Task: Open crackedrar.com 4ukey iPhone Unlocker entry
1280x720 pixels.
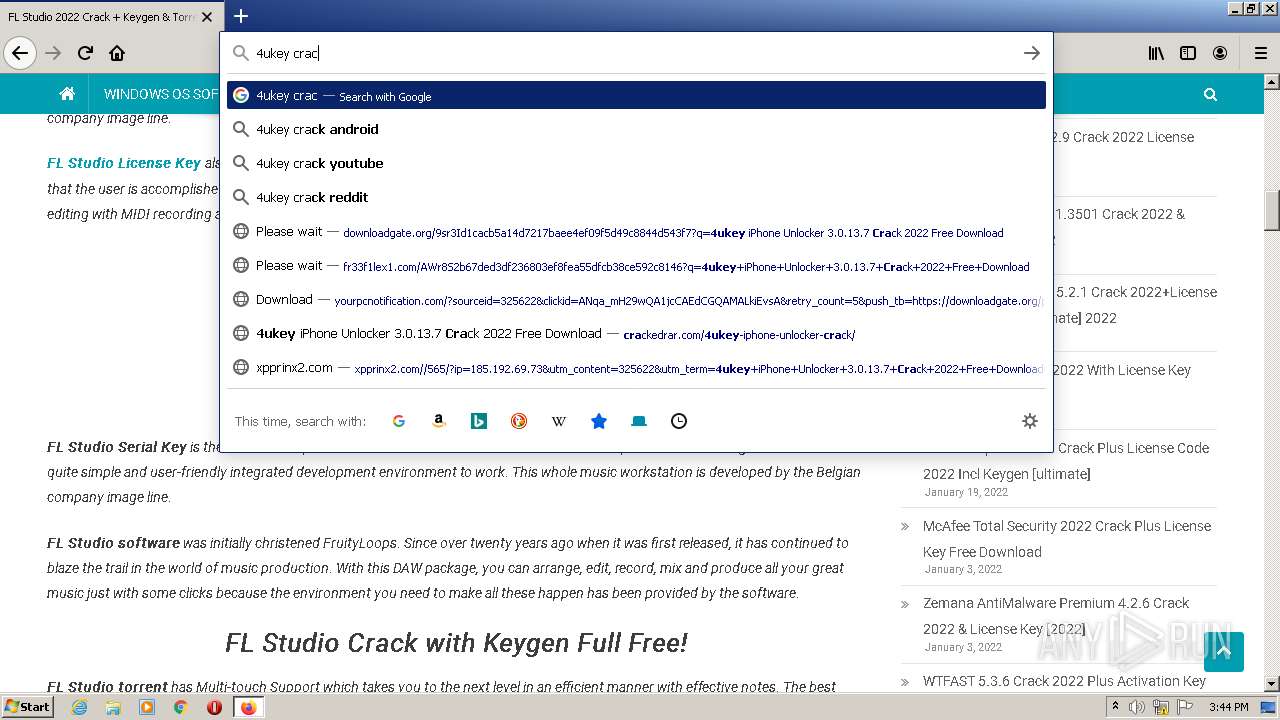Action: (x=636, y=333)
